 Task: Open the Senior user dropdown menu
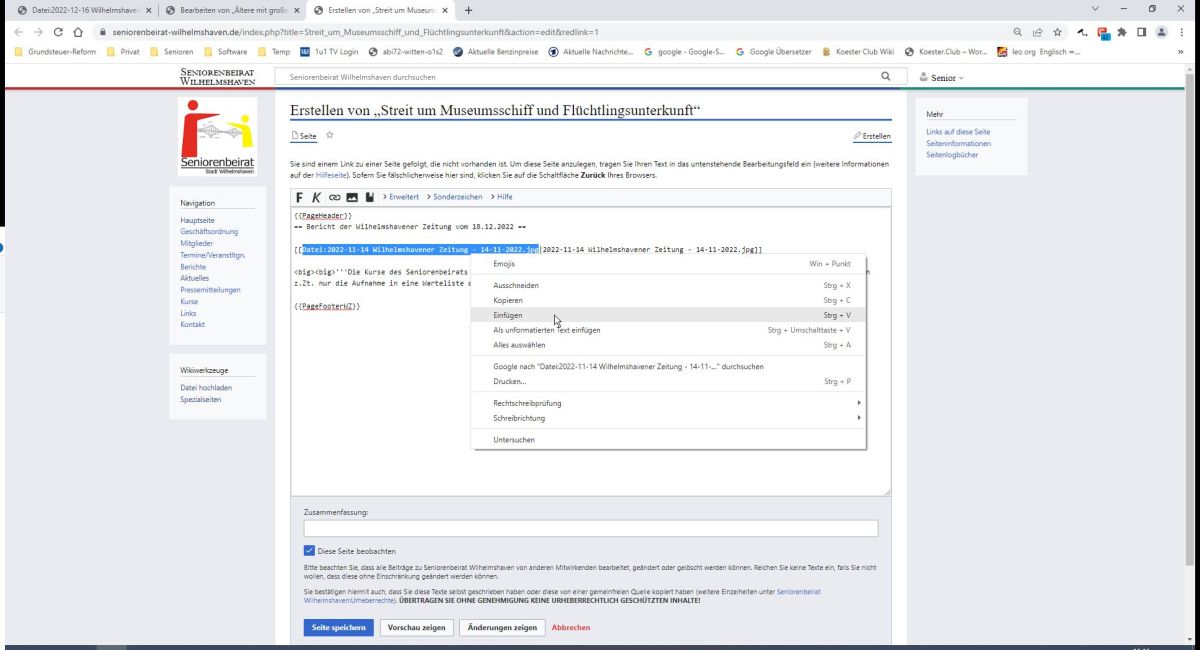942,77
